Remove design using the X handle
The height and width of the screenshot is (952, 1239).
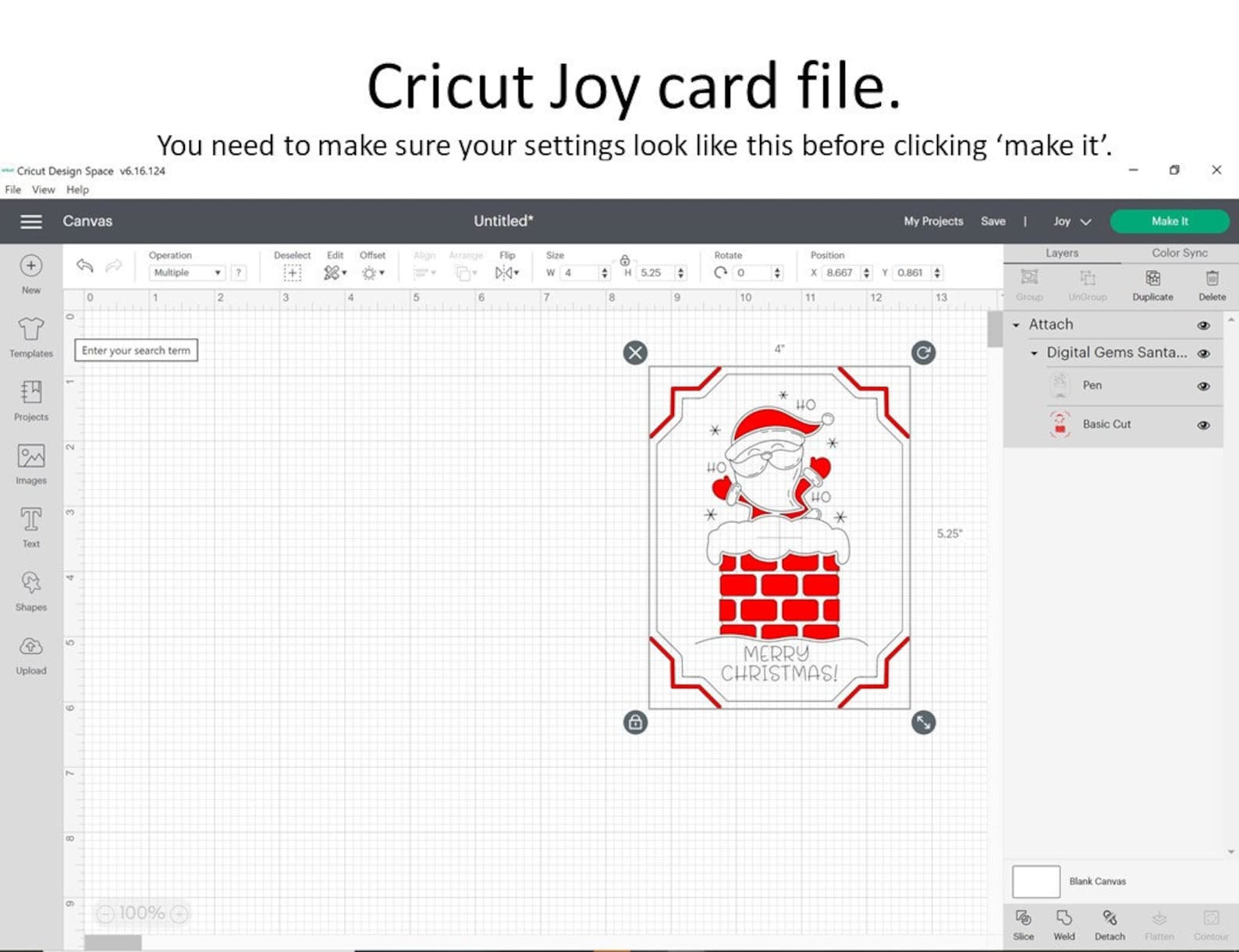[635, 353]
